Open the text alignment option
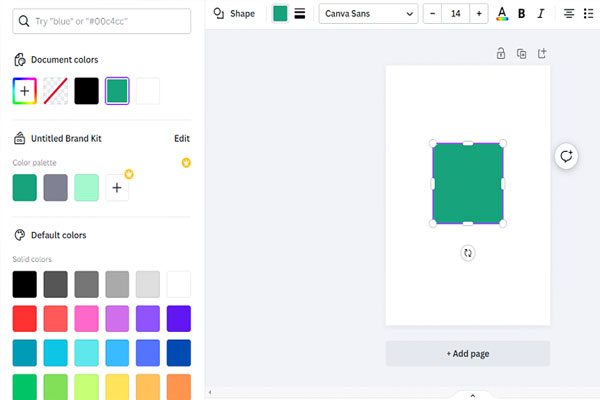Viewport: 600px width, 400px height. 569,14
